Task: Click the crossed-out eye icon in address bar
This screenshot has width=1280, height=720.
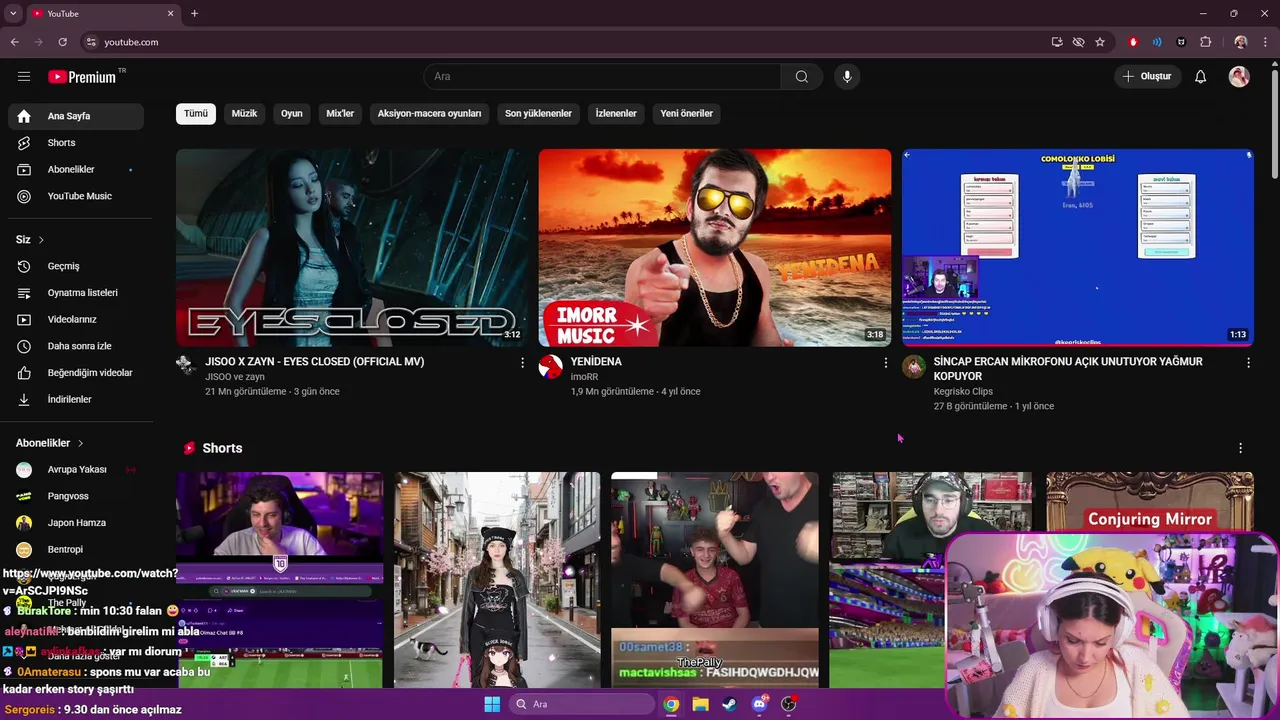Action: (x=1078, y=42)
